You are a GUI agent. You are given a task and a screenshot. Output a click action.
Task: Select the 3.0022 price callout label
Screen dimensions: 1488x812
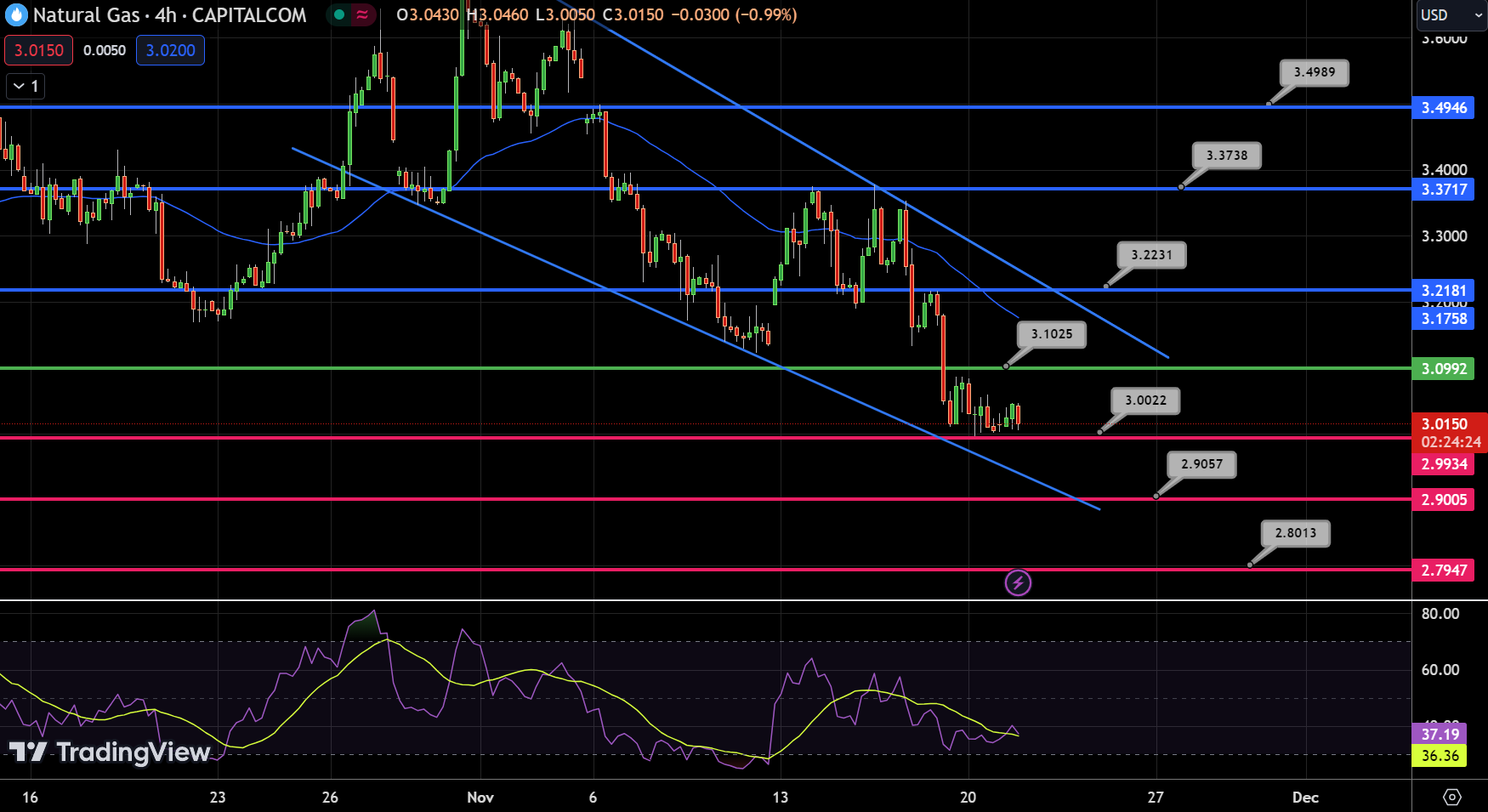(1145, 400)
